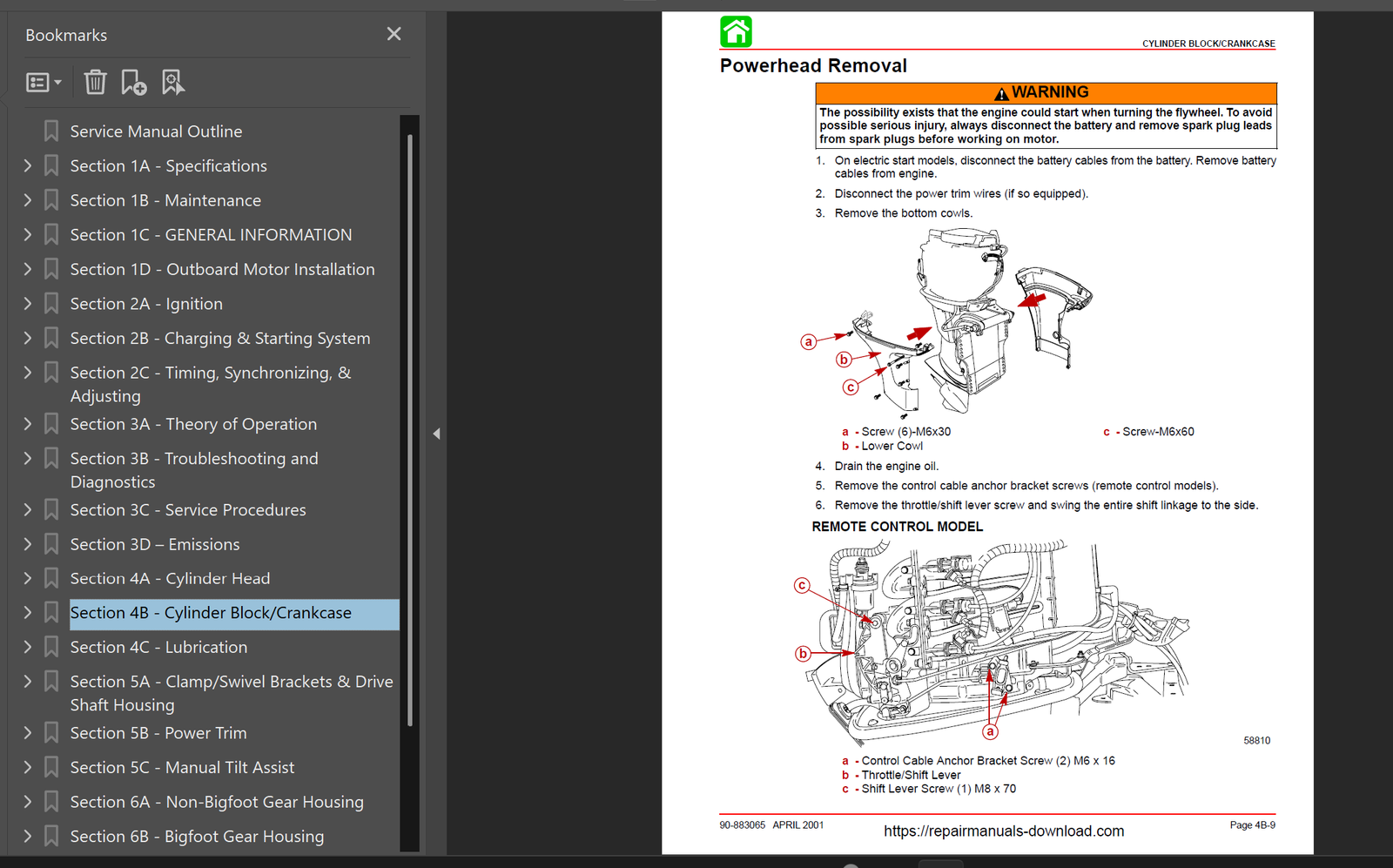This screenshot has width=1393, height=868.
Task: Open Section 3D – Emissions bookmark
Action: point(155,544)
